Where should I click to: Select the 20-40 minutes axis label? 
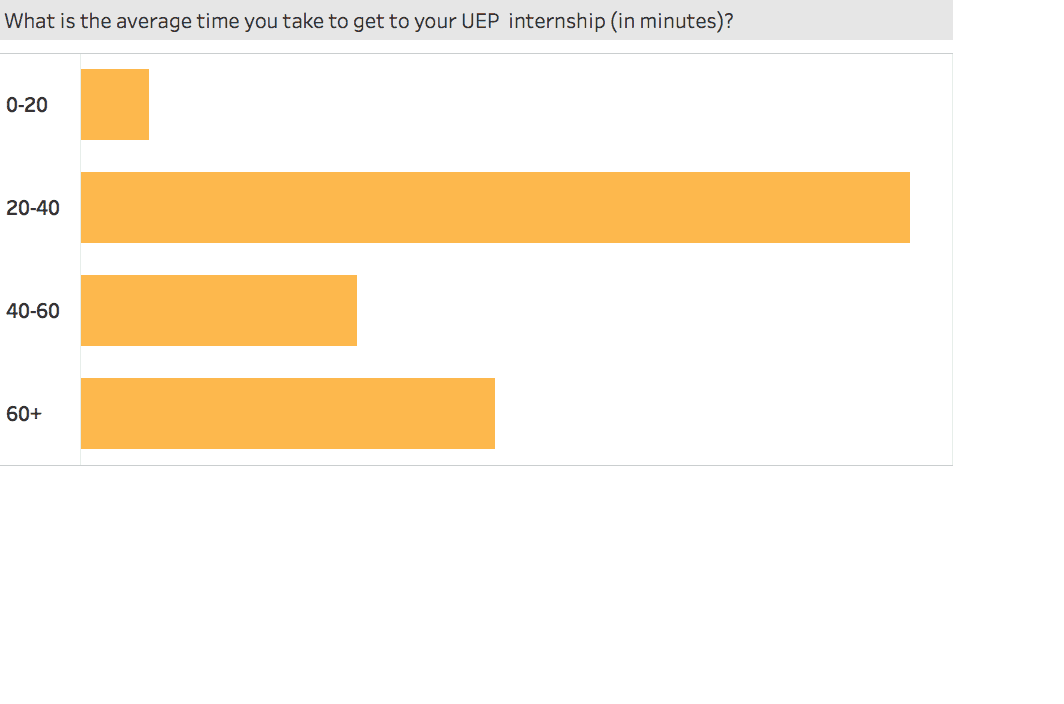pyautogui.click(x=33, y=208)
